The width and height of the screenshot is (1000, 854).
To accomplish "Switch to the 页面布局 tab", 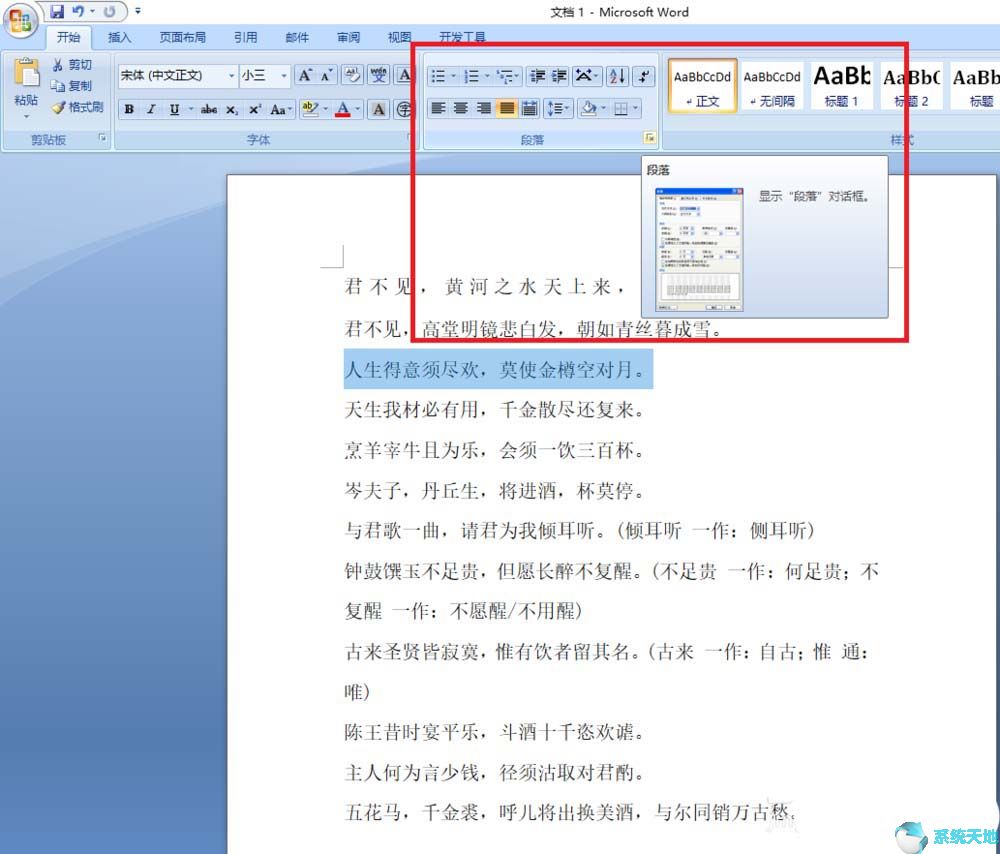I will tap(182, 37).
